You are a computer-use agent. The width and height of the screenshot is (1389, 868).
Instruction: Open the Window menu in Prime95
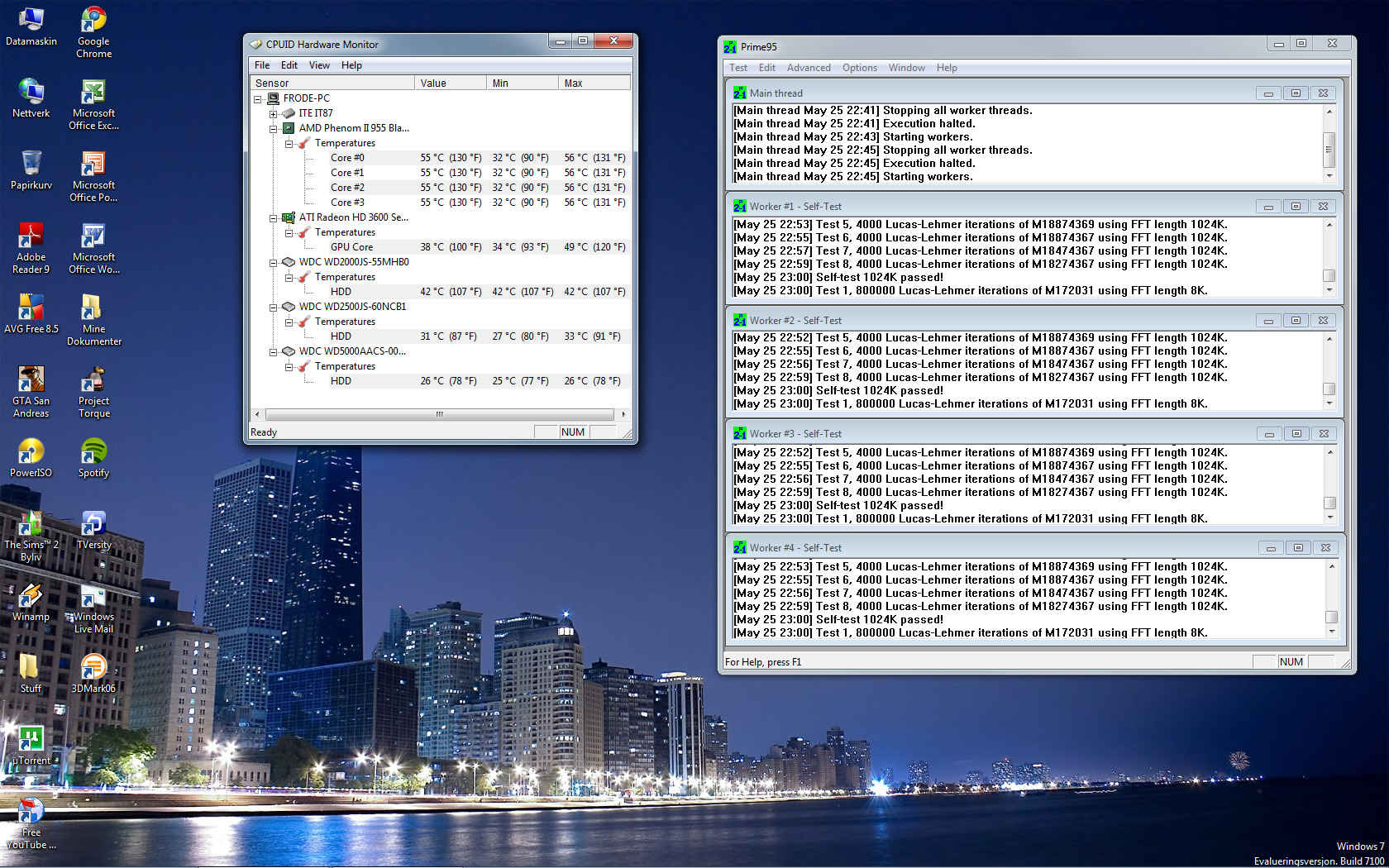click(907, 68)
